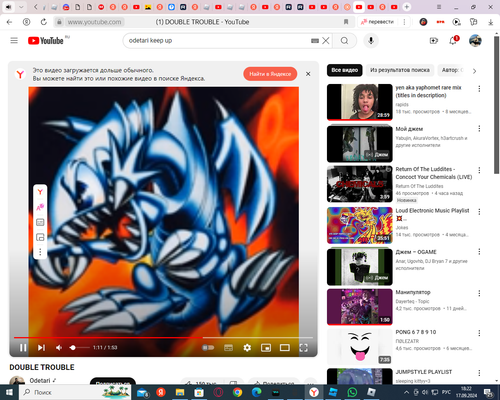The height and width of the screenshot is (400, 500).
Task: Select the 'Автор' chip
Action: (x=452, y=70)
